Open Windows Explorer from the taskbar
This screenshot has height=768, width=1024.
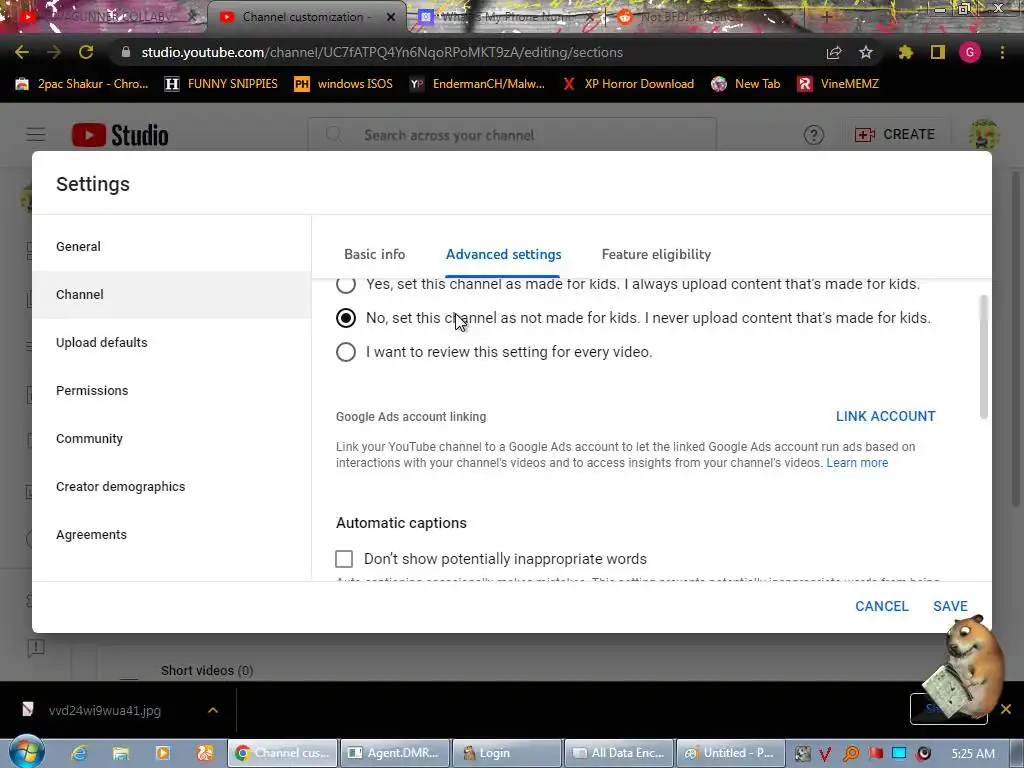121,753
